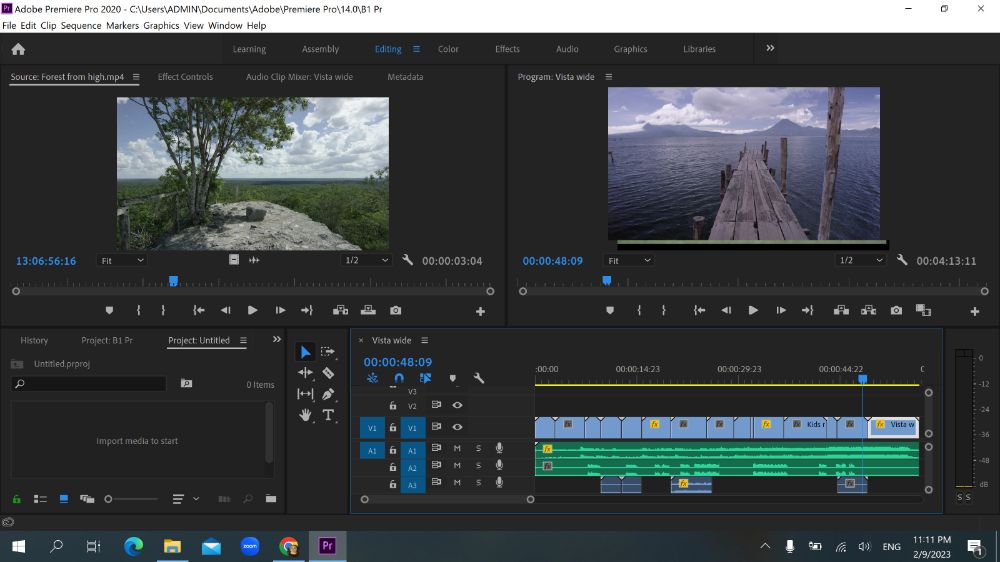
Task: Select the Pen tool
Action: [x=328, y=394]
